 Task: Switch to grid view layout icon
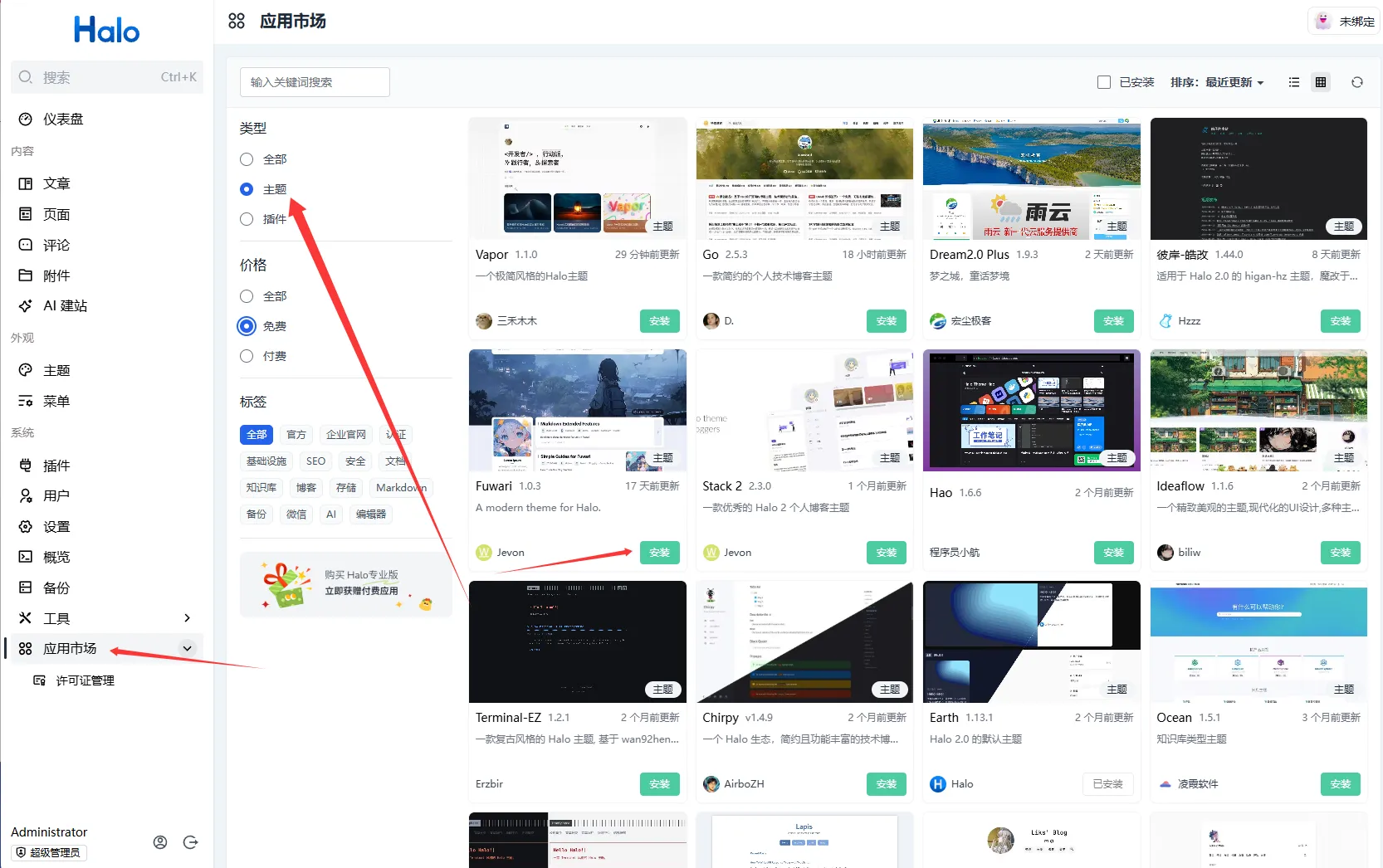click(1321, 82)
